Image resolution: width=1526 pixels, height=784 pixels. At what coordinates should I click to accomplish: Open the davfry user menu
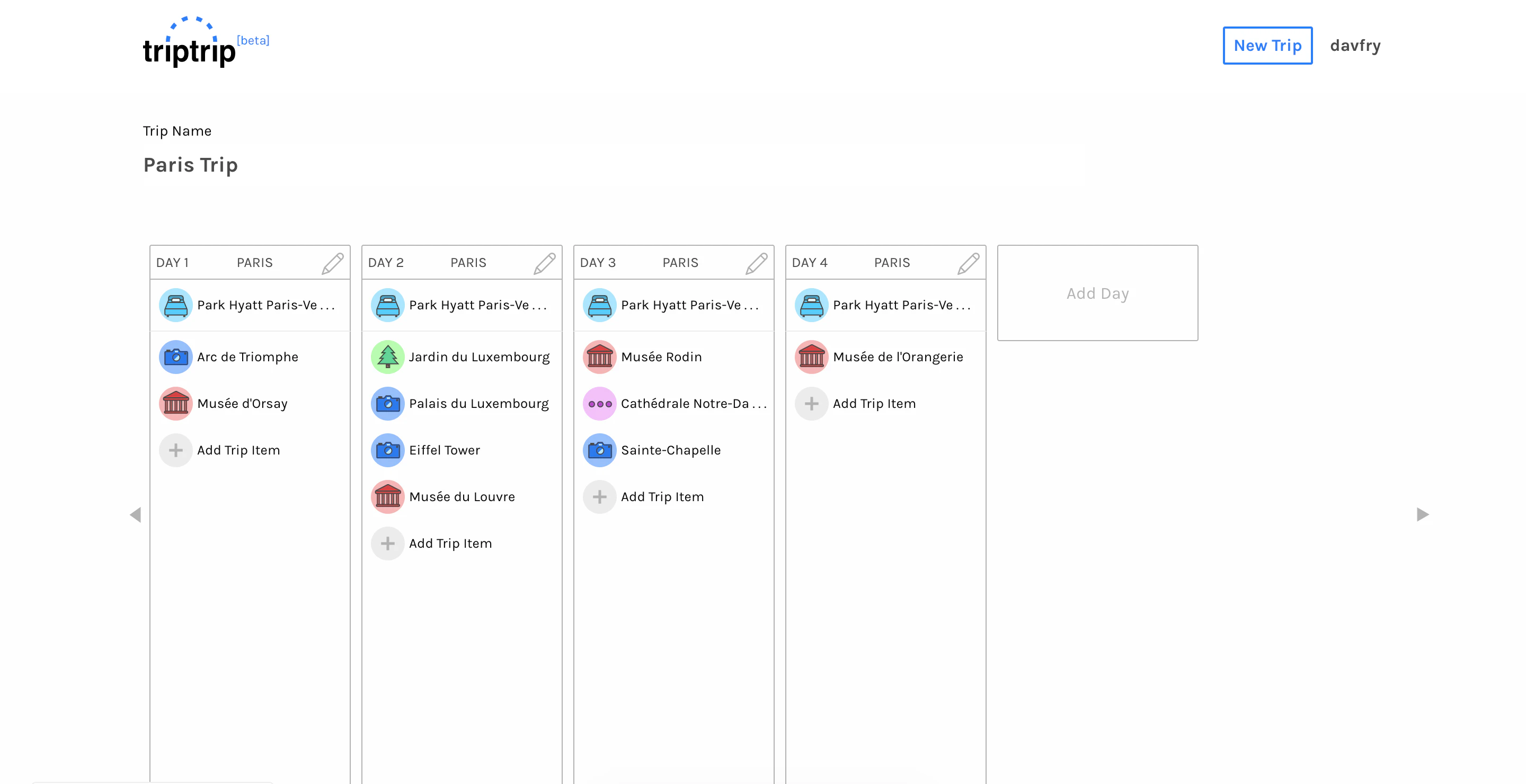tap(1355, 46)
